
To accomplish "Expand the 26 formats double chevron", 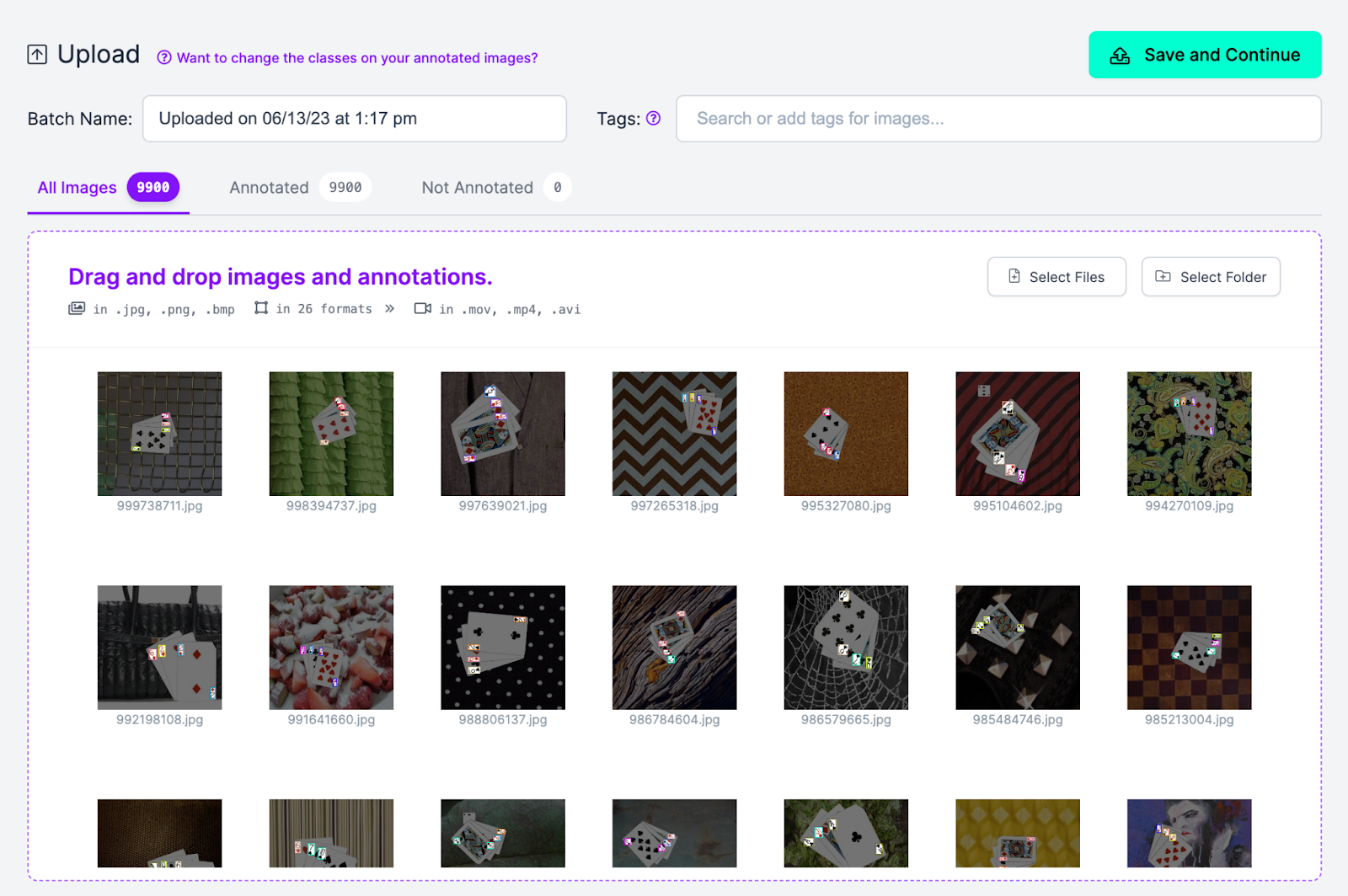I will coord(389,309).
